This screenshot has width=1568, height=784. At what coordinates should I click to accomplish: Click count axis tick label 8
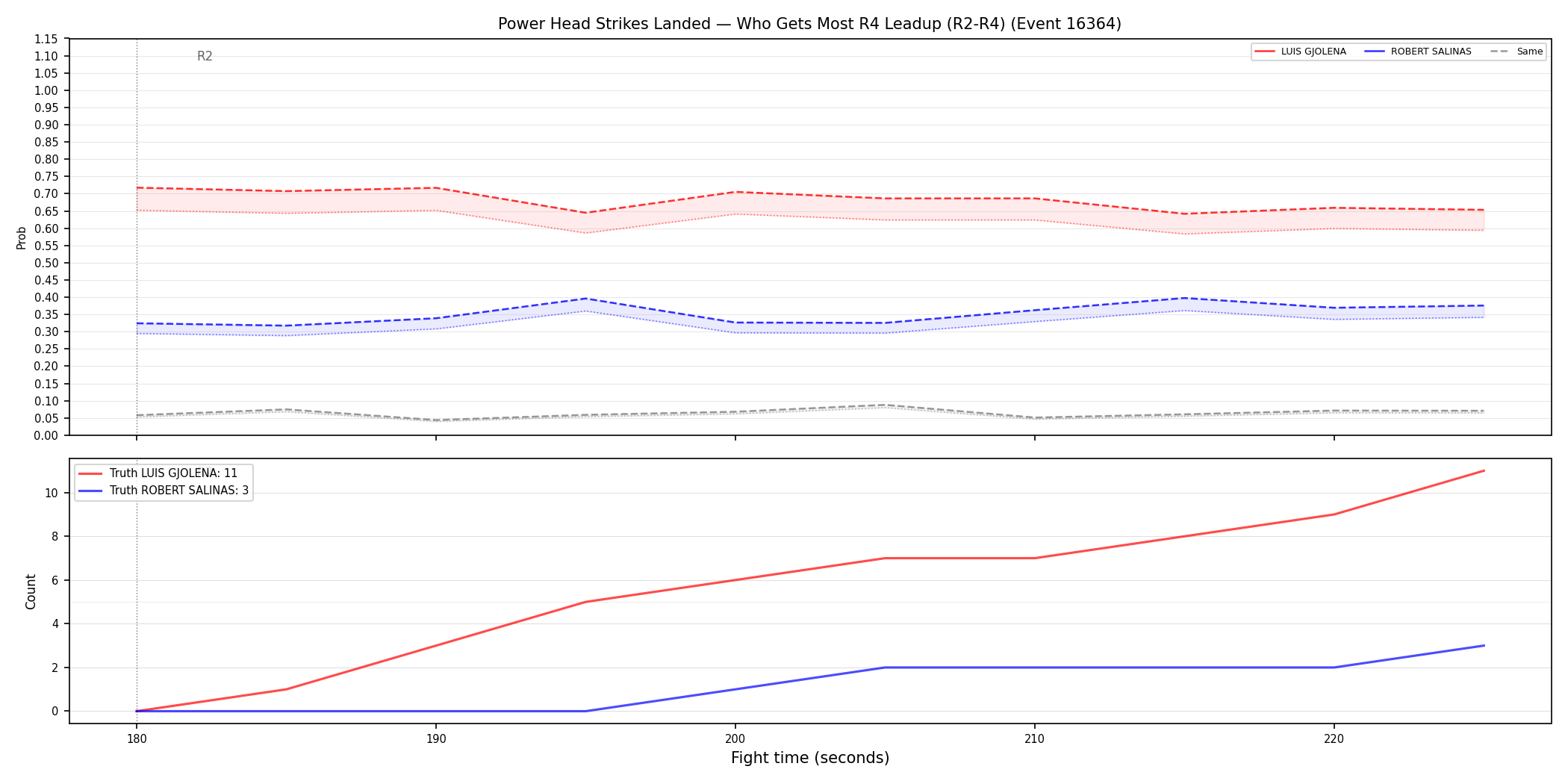55,536
